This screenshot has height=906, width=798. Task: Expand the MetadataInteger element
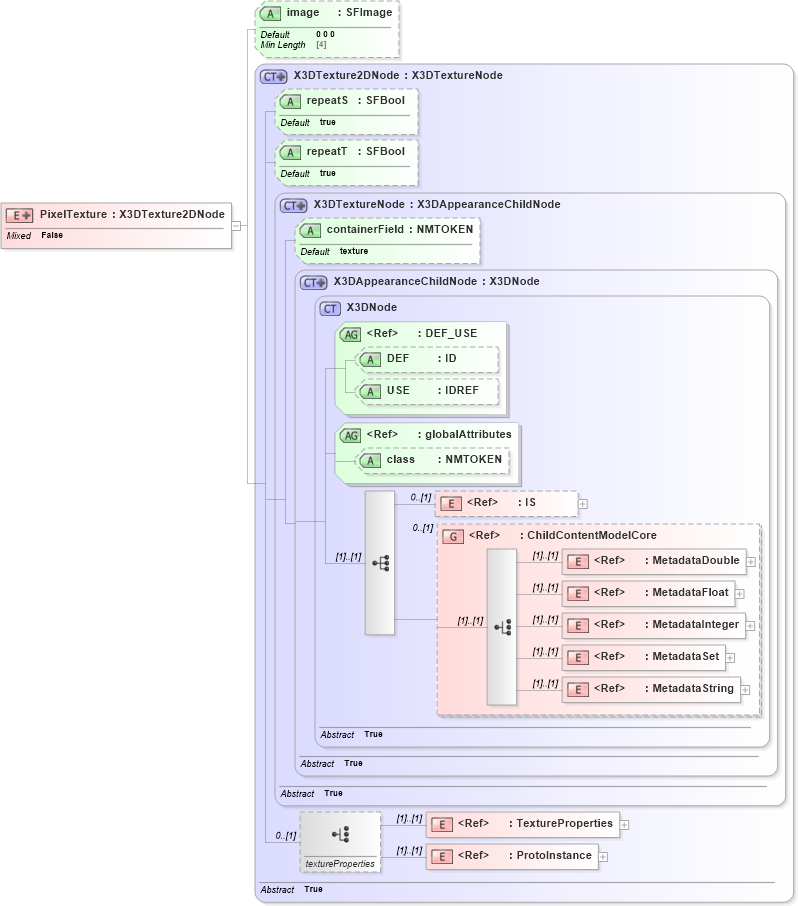pos(750,626)
